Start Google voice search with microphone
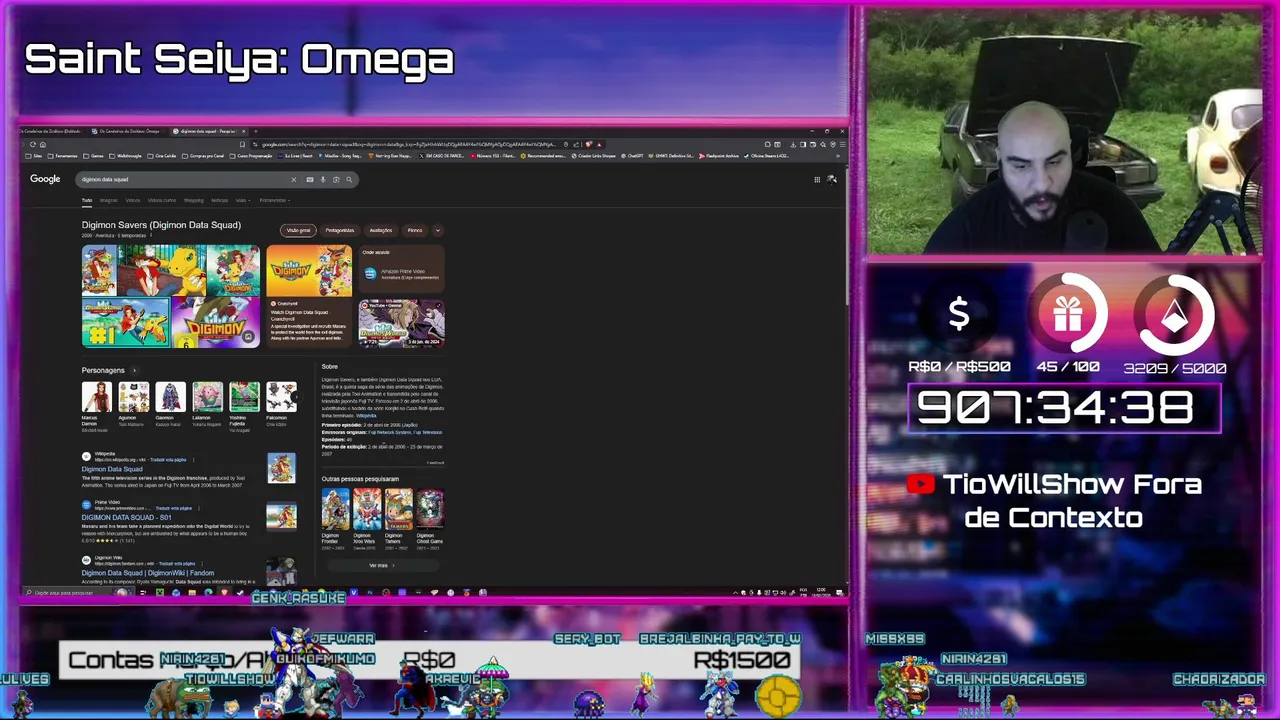The width and height of the screenshot is (1280, 720). tap(323, 180)
